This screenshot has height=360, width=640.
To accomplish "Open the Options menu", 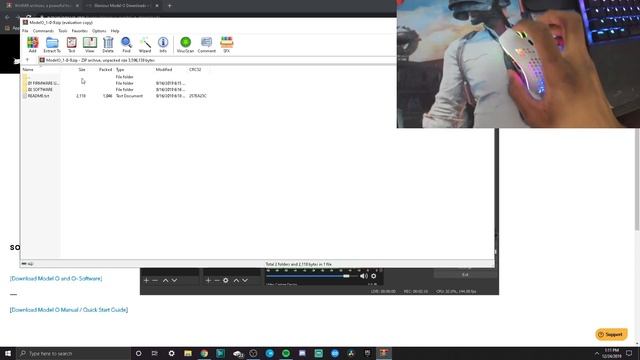I will click(x=99, y=31).
